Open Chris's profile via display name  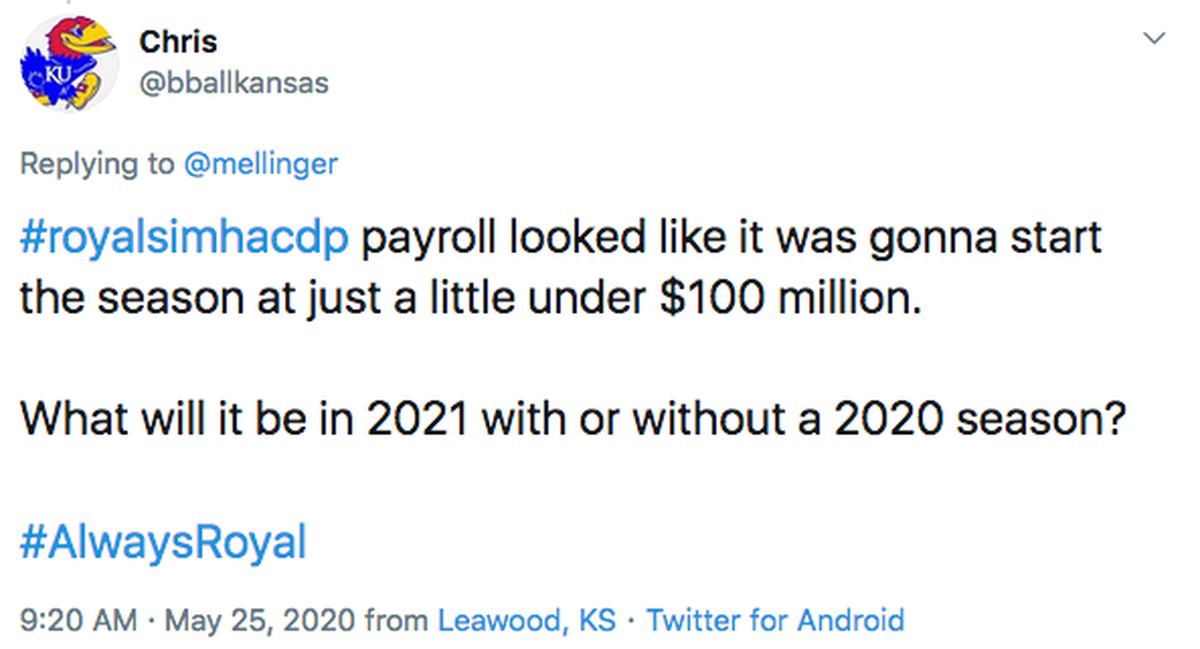point(178,42)
